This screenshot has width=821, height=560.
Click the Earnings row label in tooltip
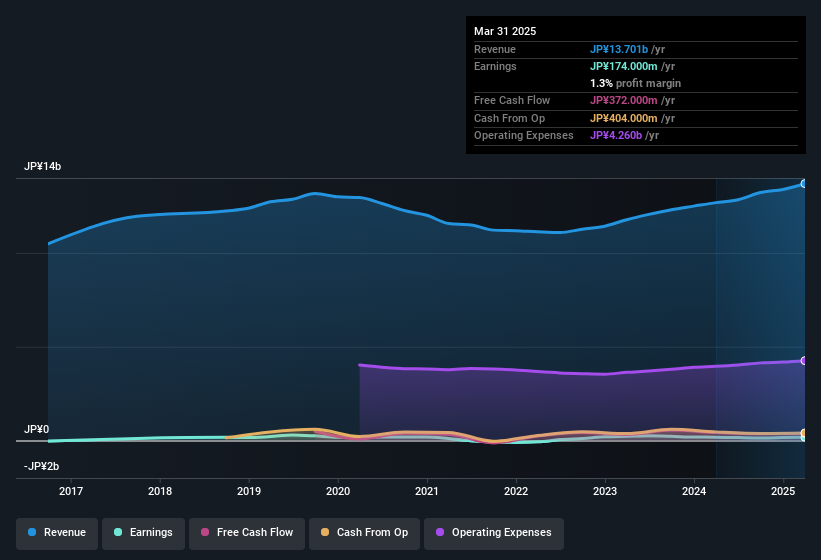[x=495, y=66]
